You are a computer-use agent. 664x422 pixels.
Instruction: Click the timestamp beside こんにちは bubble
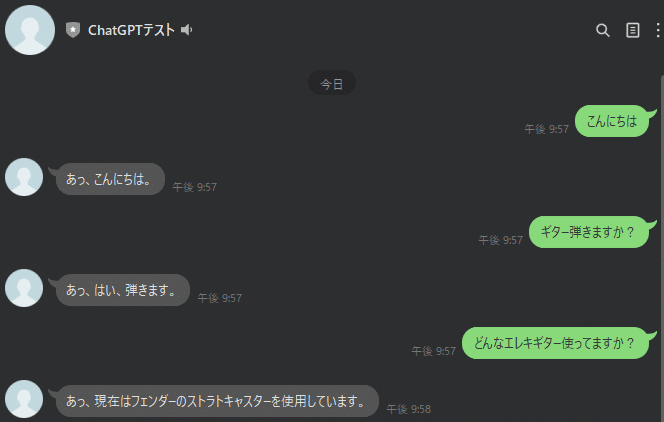547,129
